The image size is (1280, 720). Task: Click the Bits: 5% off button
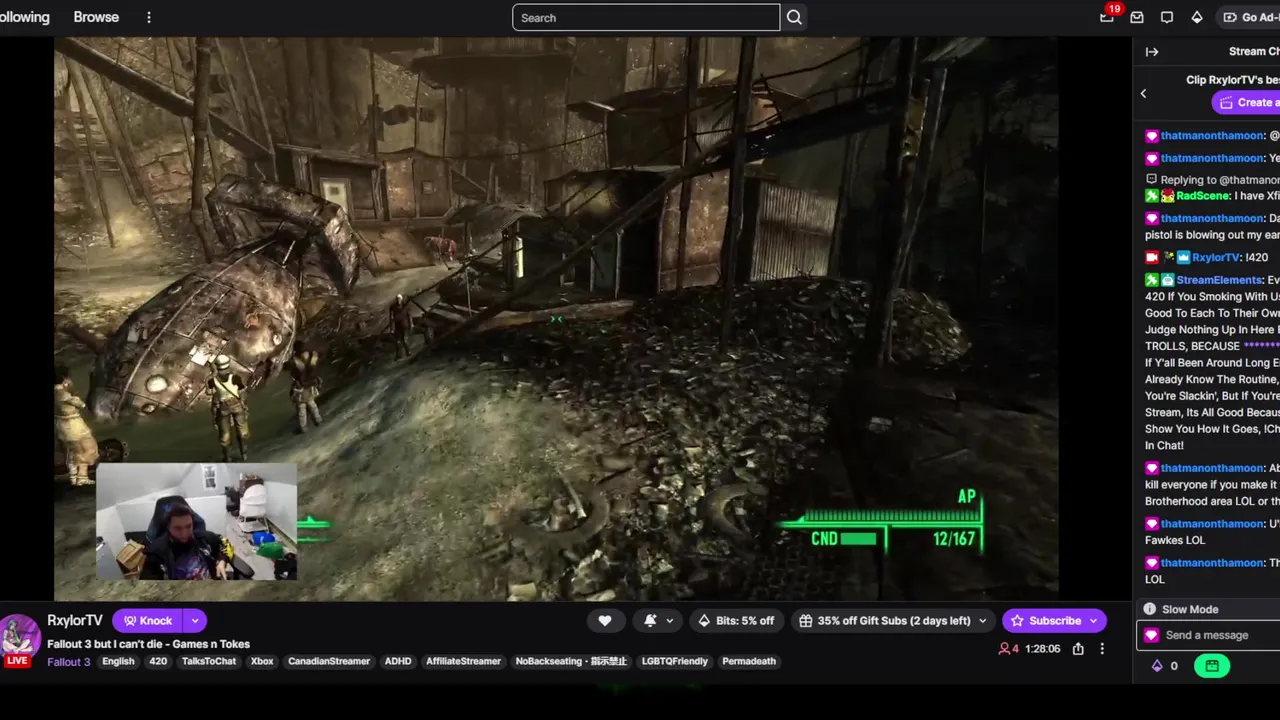point(737,621)
